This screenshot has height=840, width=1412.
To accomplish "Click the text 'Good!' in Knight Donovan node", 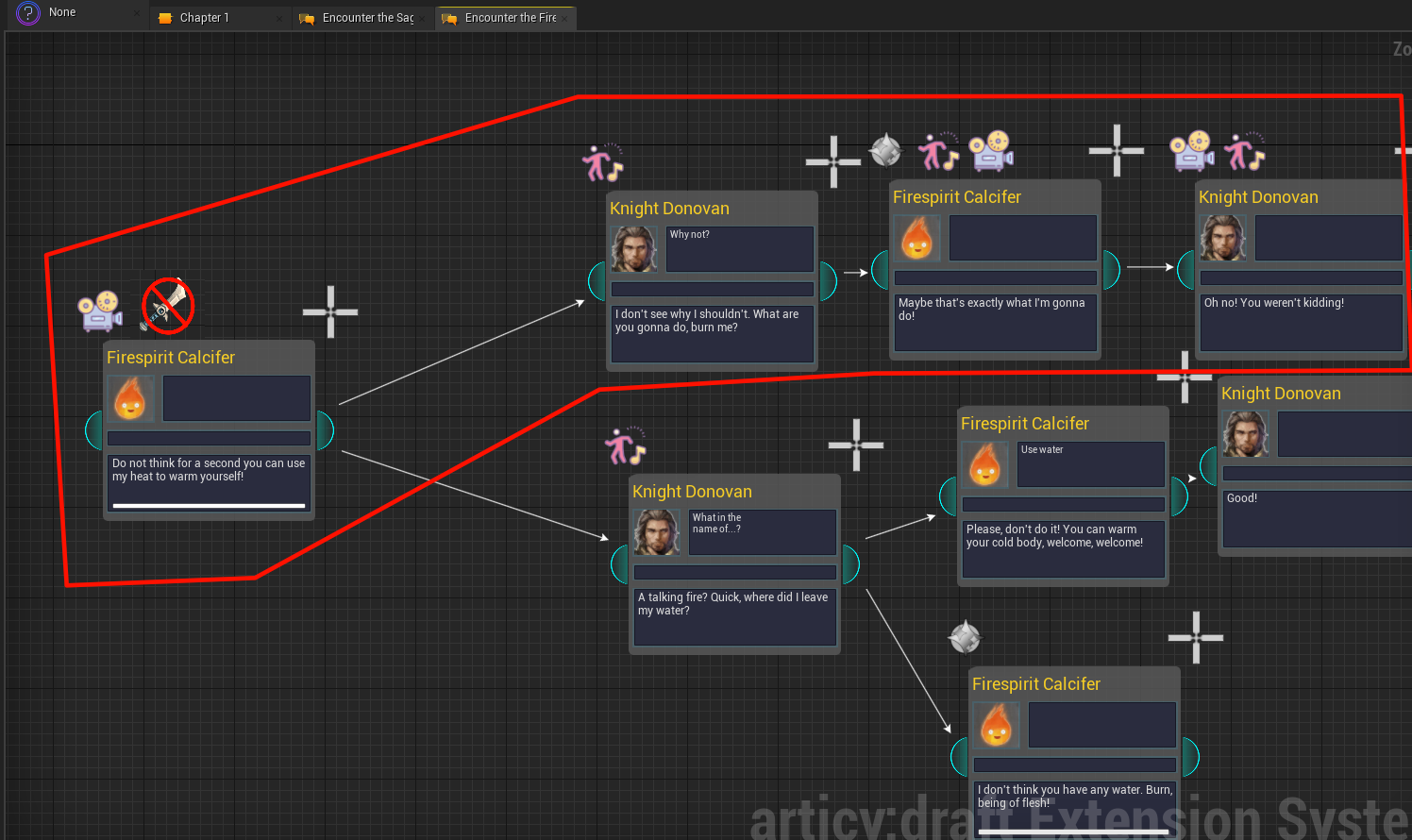I will pyautogui.click(x=1242, y=498).
